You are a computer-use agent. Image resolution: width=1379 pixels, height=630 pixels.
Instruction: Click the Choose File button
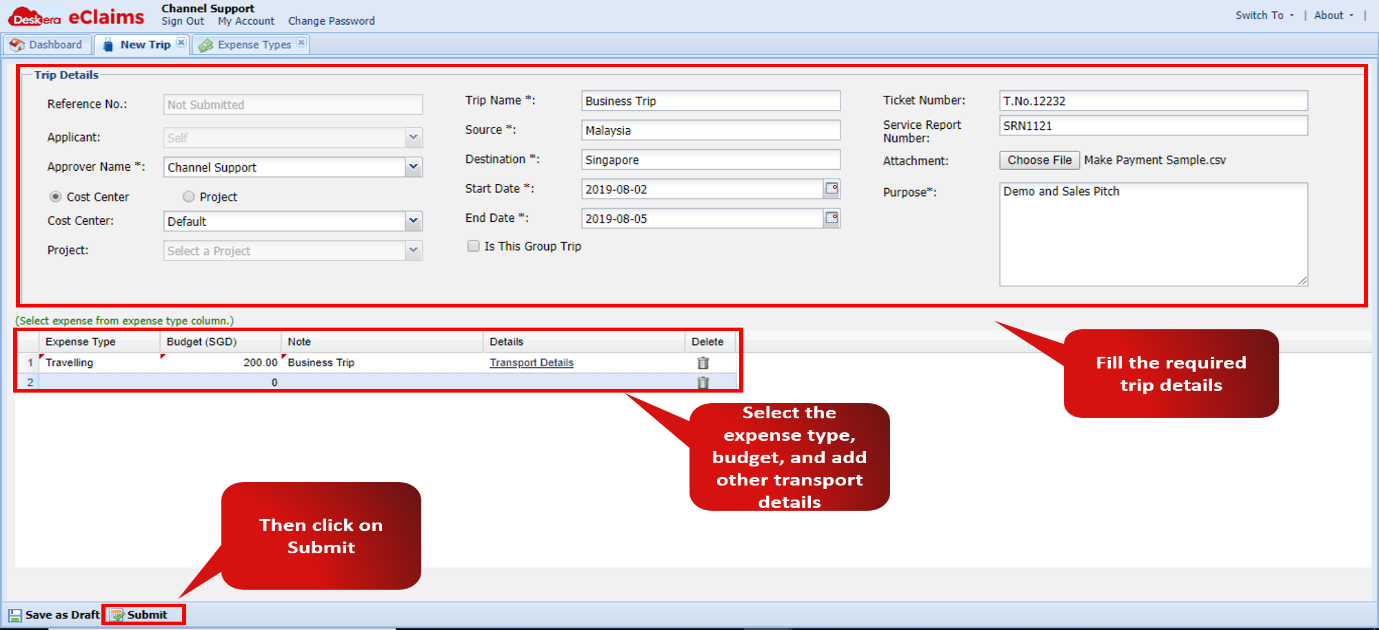point(1039,160)
